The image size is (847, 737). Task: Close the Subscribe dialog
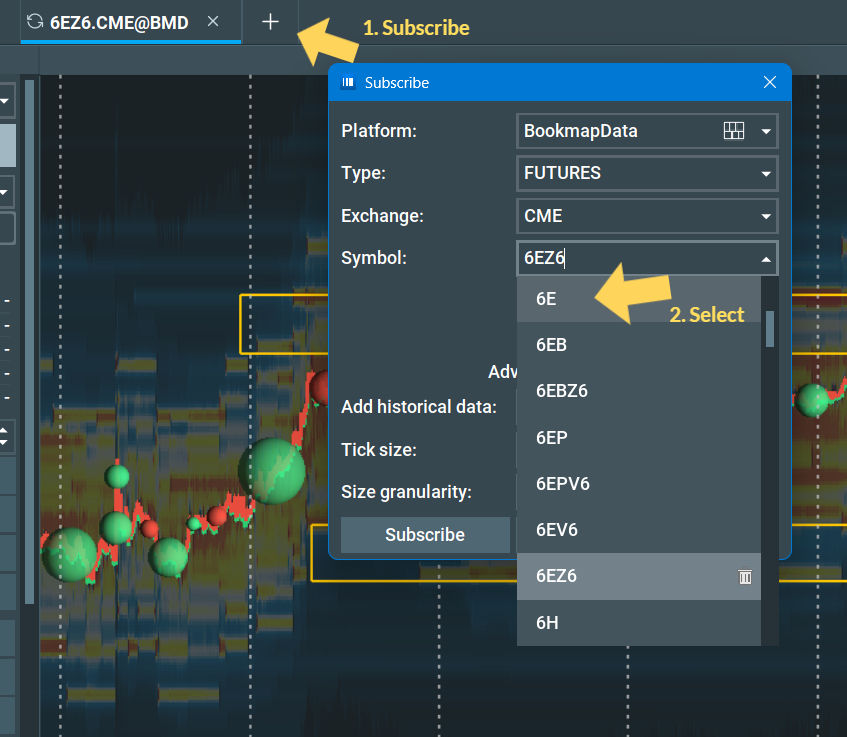770,82
